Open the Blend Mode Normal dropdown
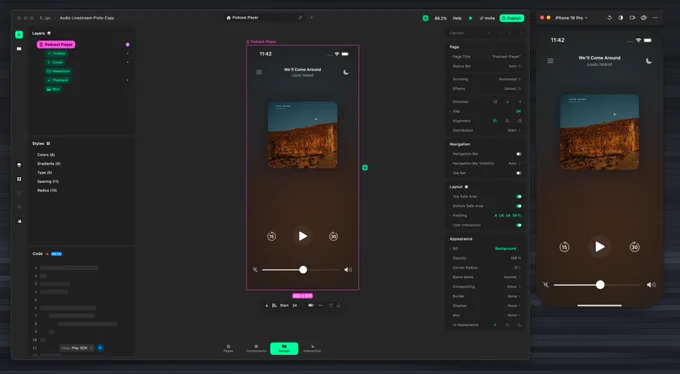Viewport: 680px width, 374px height. 512,277
